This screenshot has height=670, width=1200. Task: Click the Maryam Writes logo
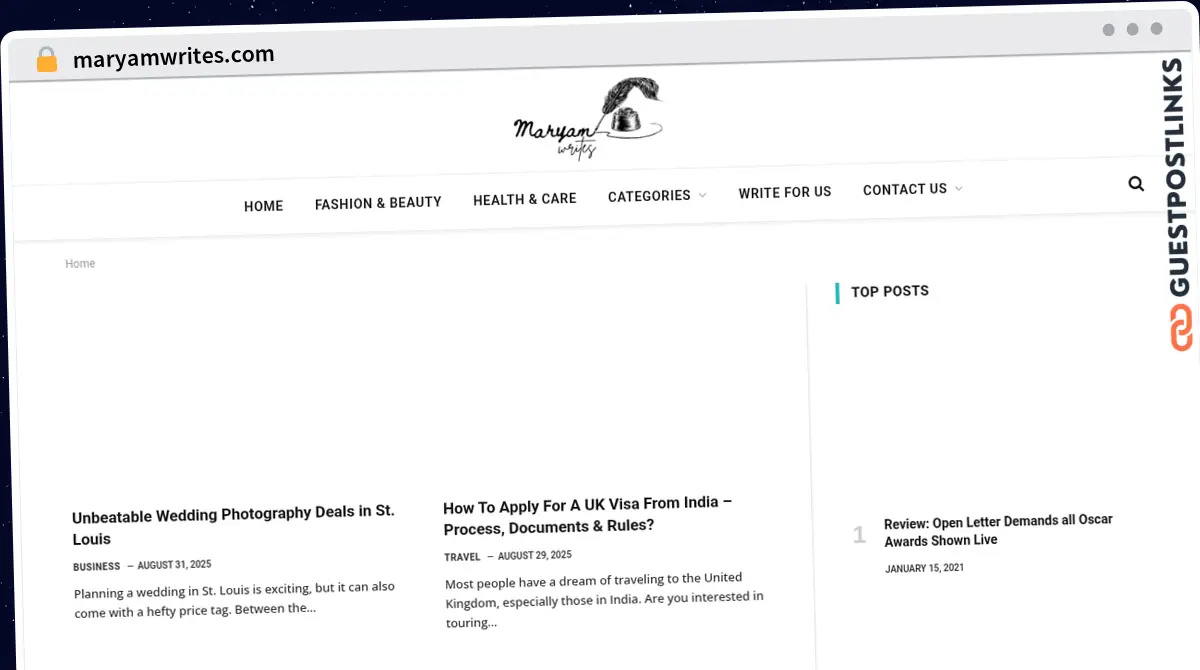click(588, 120)
